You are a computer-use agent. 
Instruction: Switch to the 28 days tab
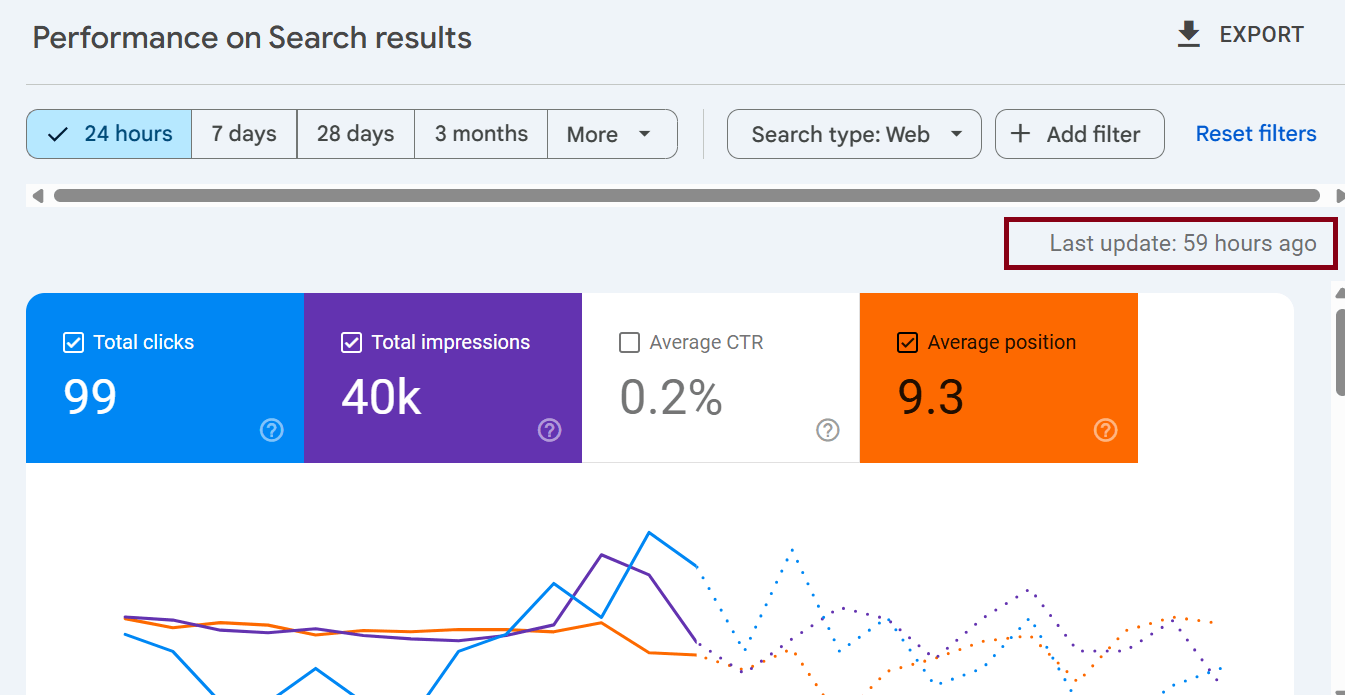(x=355, y=133)
